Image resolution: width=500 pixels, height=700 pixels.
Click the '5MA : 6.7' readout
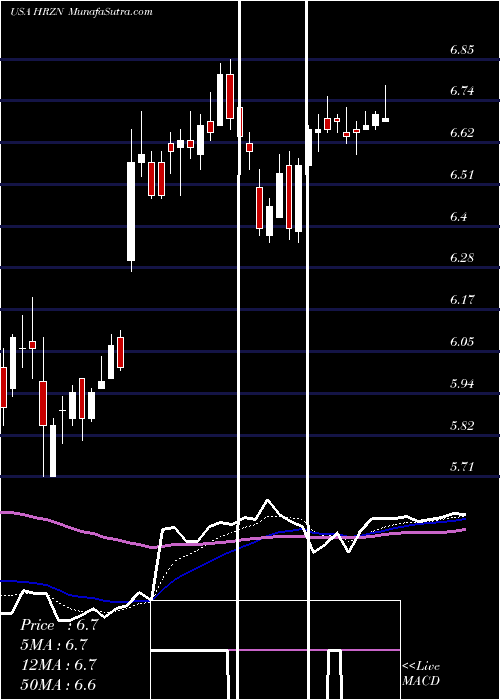(54, 645)
